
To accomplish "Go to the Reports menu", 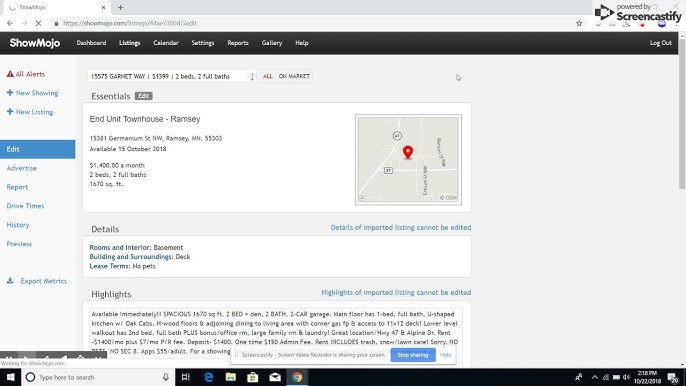I will coord(238,43).
